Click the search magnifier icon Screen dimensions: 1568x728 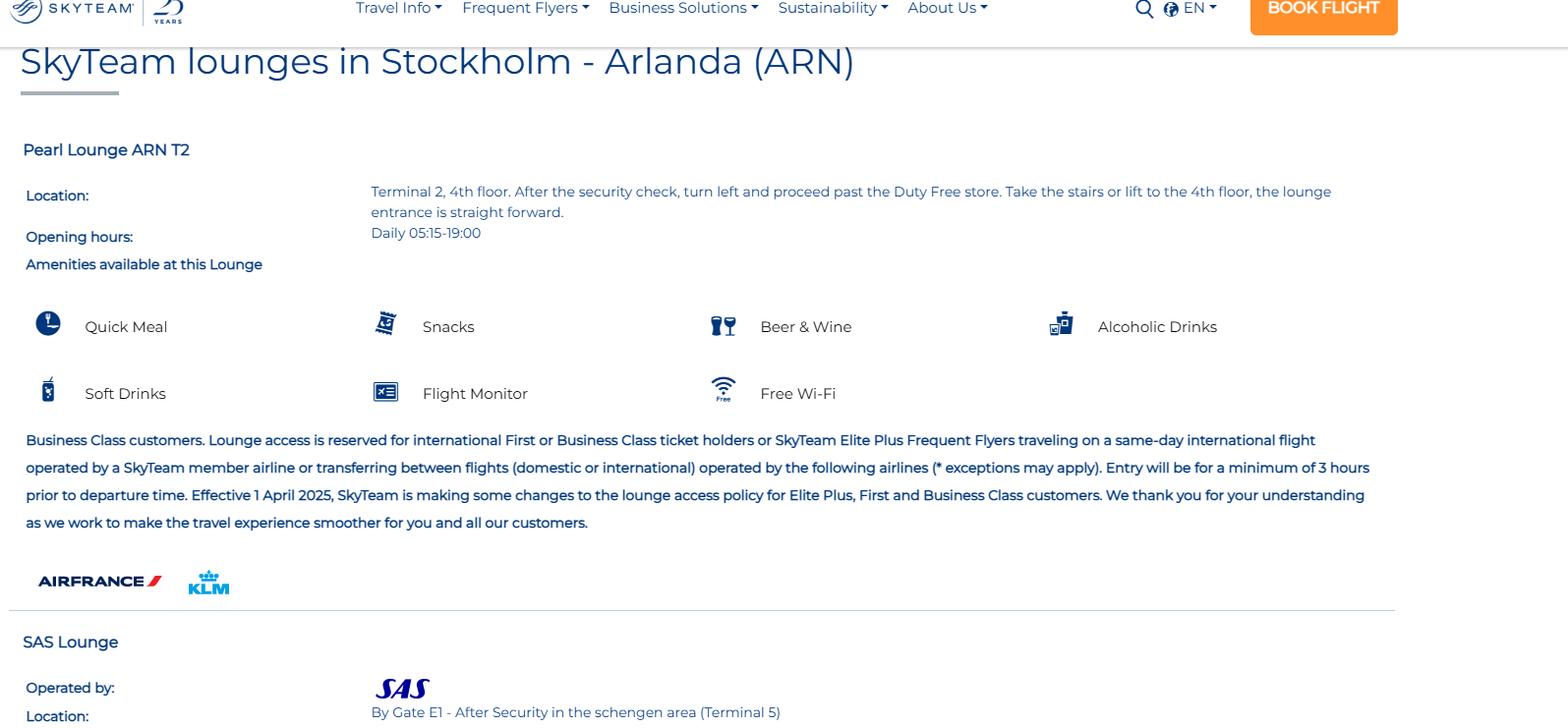coord(1144,9)
